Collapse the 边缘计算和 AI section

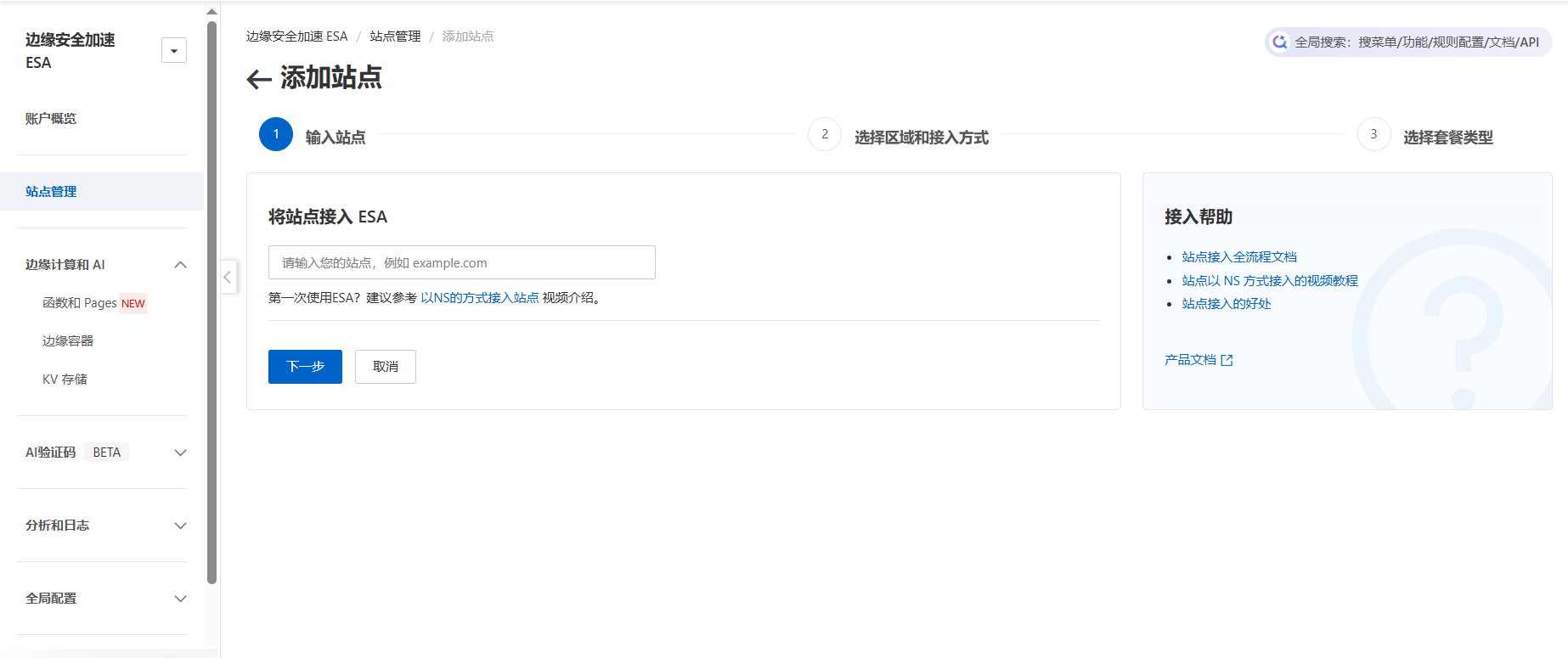[x=180, y=265]
